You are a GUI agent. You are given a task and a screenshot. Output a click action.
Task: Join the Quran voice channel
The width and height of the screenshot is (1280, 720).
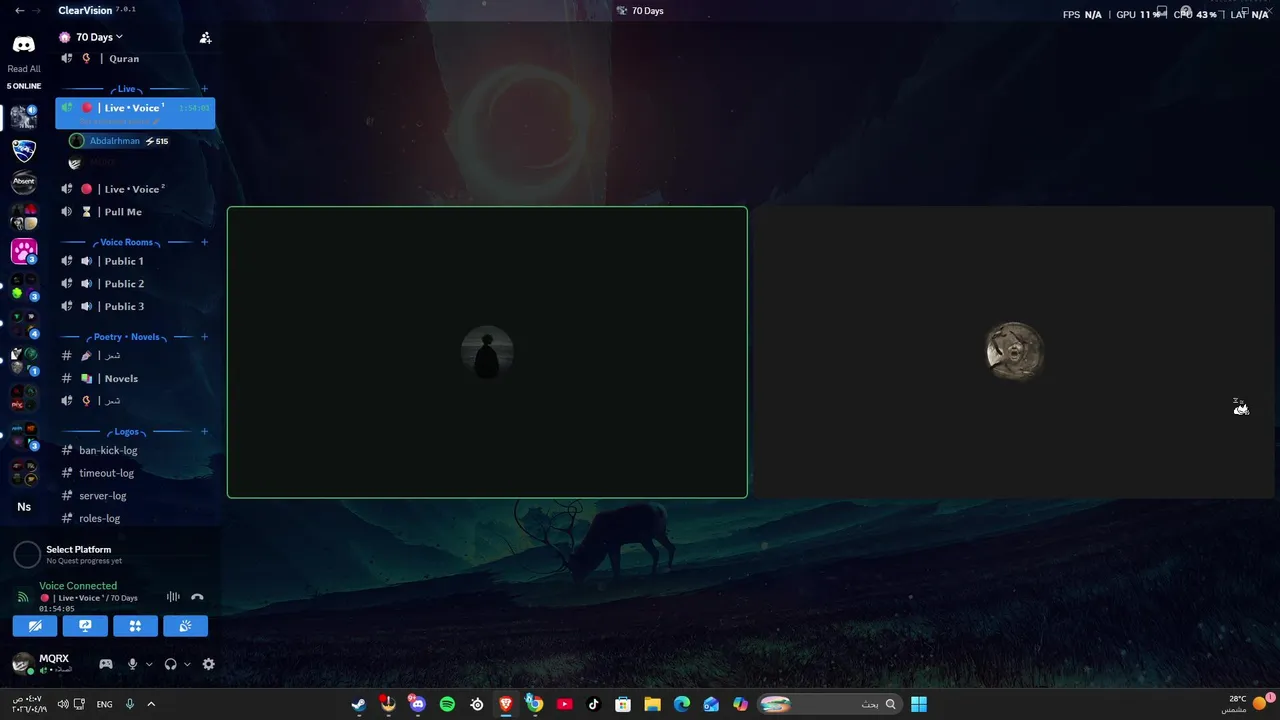coord(135,59)
